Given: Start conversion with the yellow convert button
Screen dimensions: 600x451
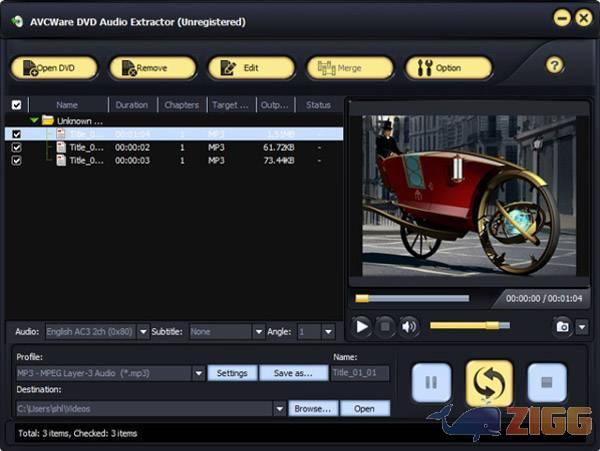Looking at the screenshot, I should [x=489, y=382].
